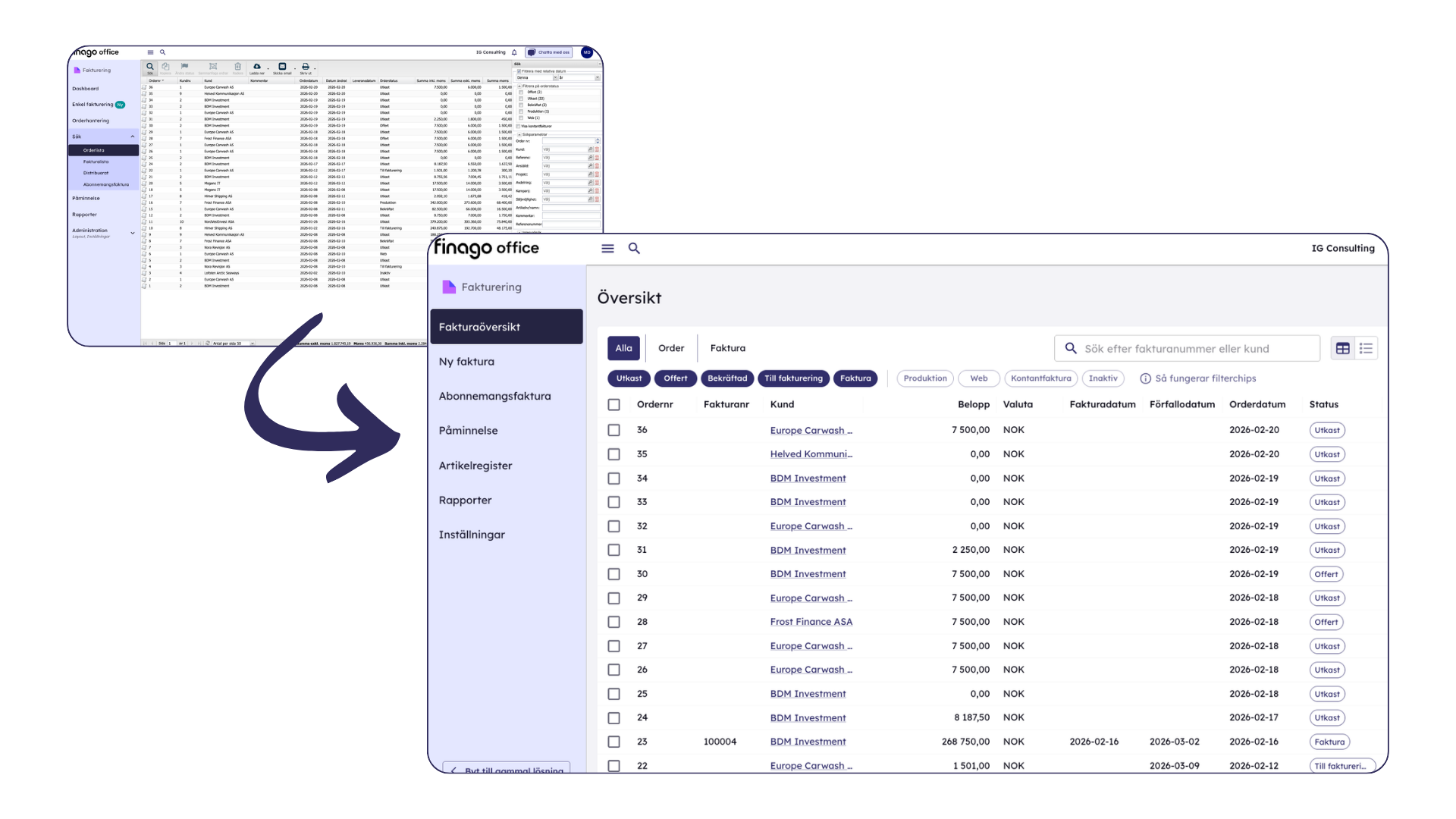Check the box for order 23

[613, 742]
